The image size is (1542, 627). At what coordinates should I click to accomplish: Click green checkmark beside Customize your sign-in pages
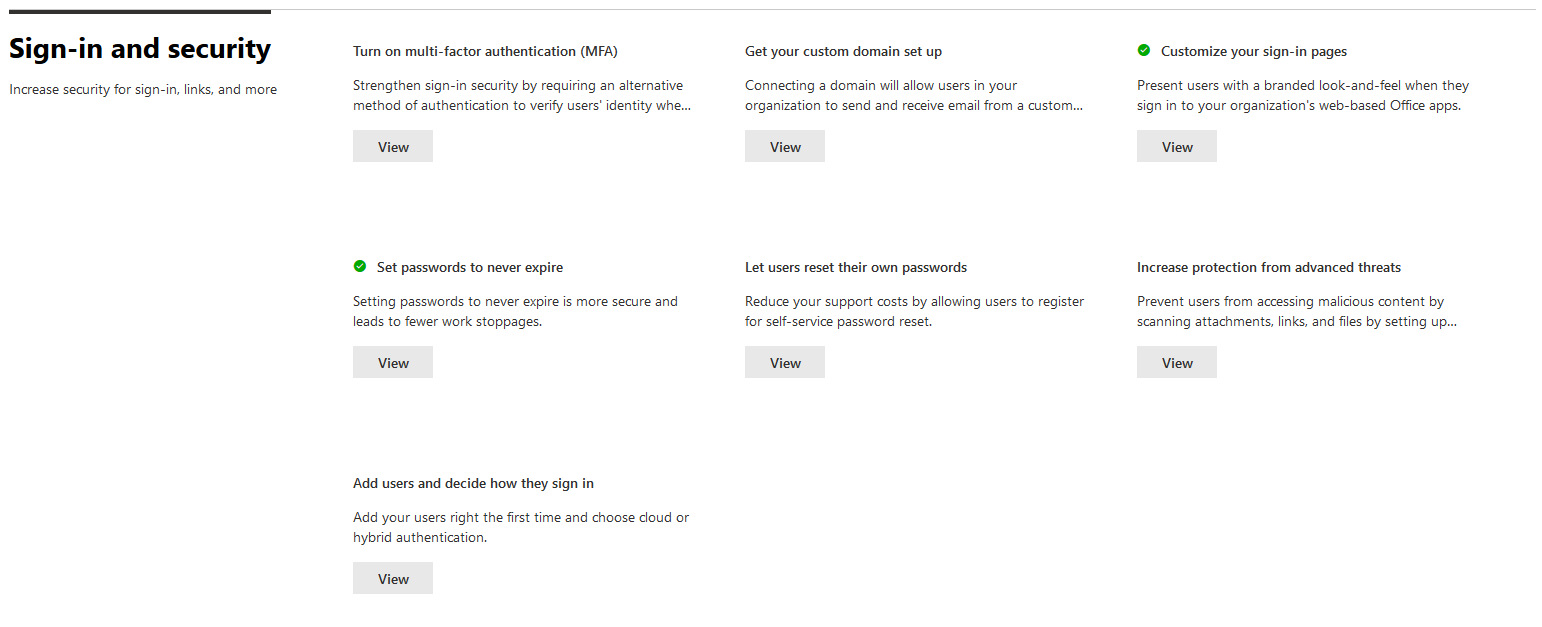coord(1144,50)
